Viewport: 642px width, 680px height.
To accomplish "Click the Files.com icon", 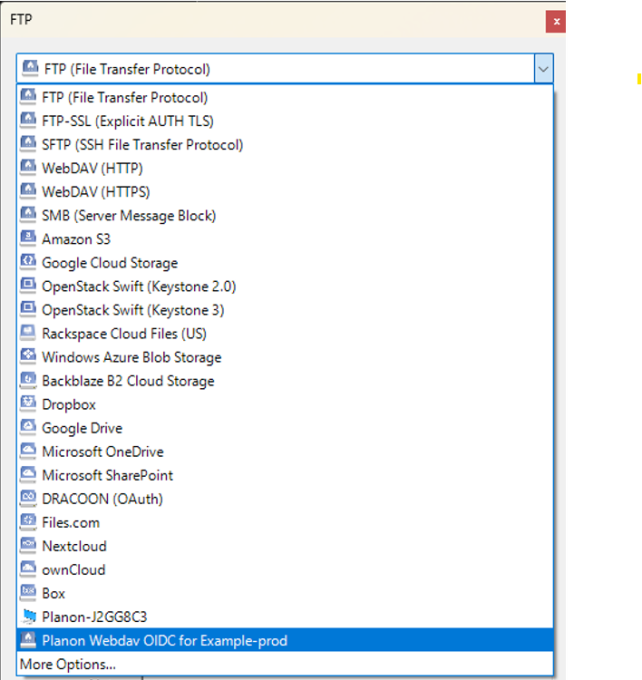I will pos(28,521).
